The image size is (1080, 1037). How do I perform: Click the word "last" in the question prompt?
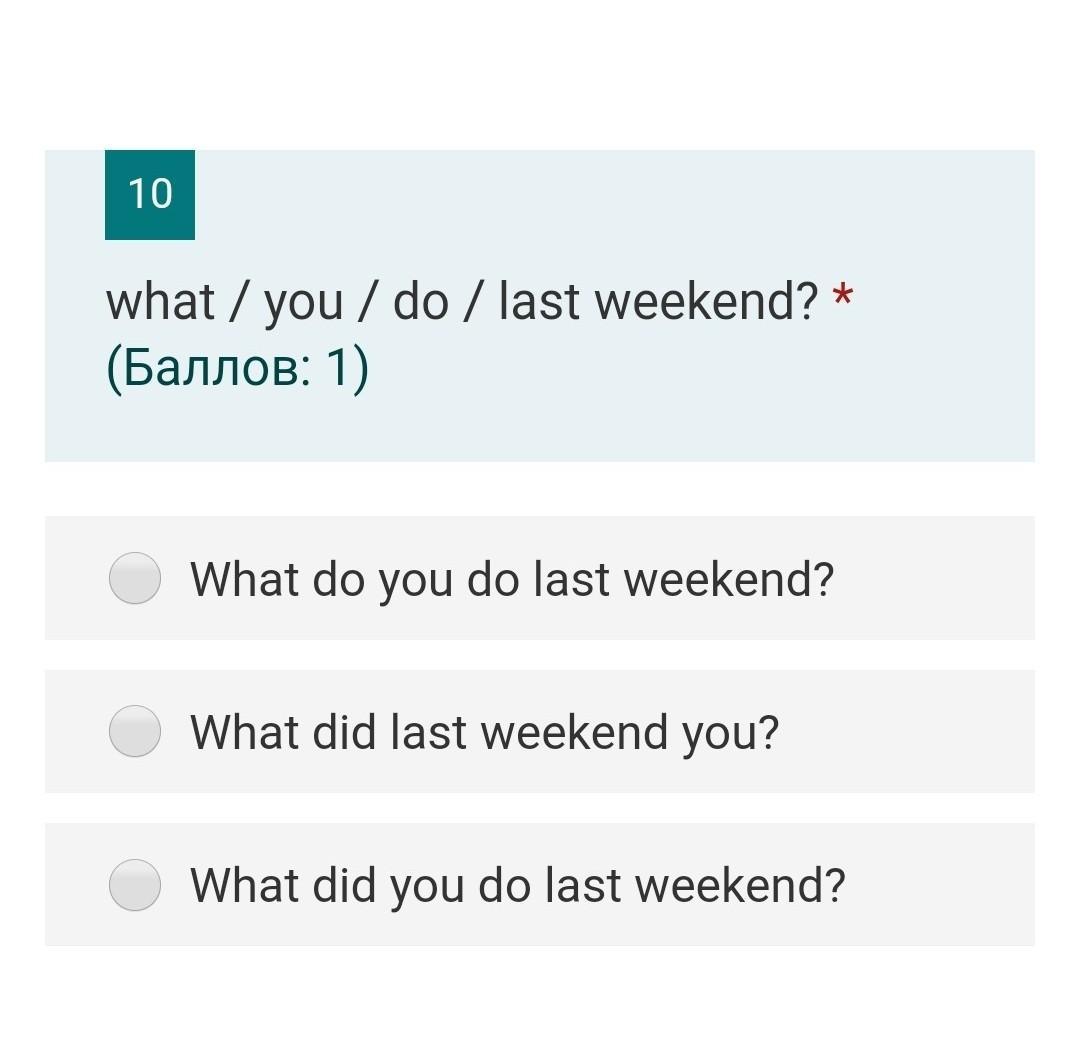click(537, 302)
